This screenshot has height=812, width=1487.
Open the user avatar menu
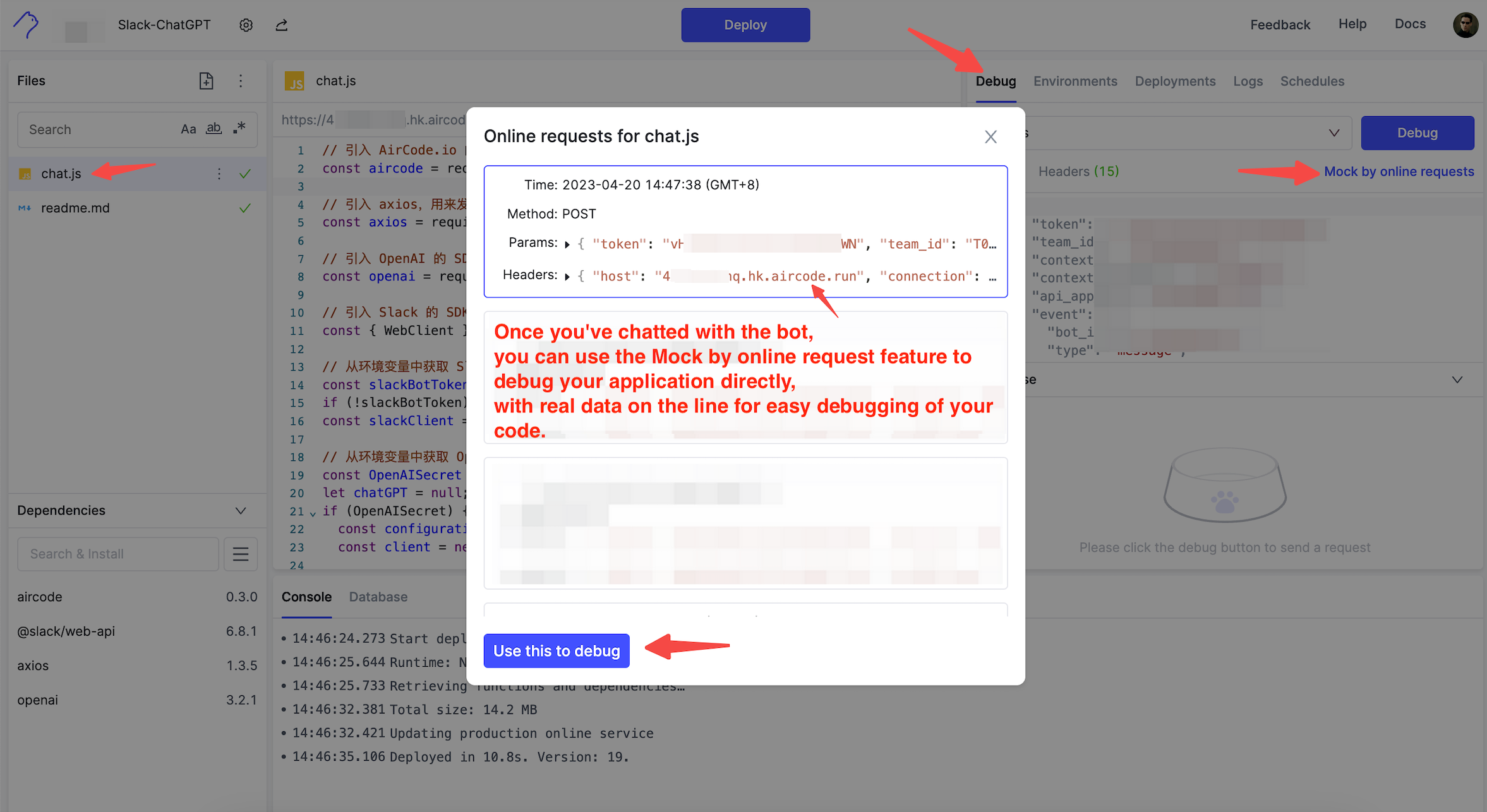coord(1466,25)
